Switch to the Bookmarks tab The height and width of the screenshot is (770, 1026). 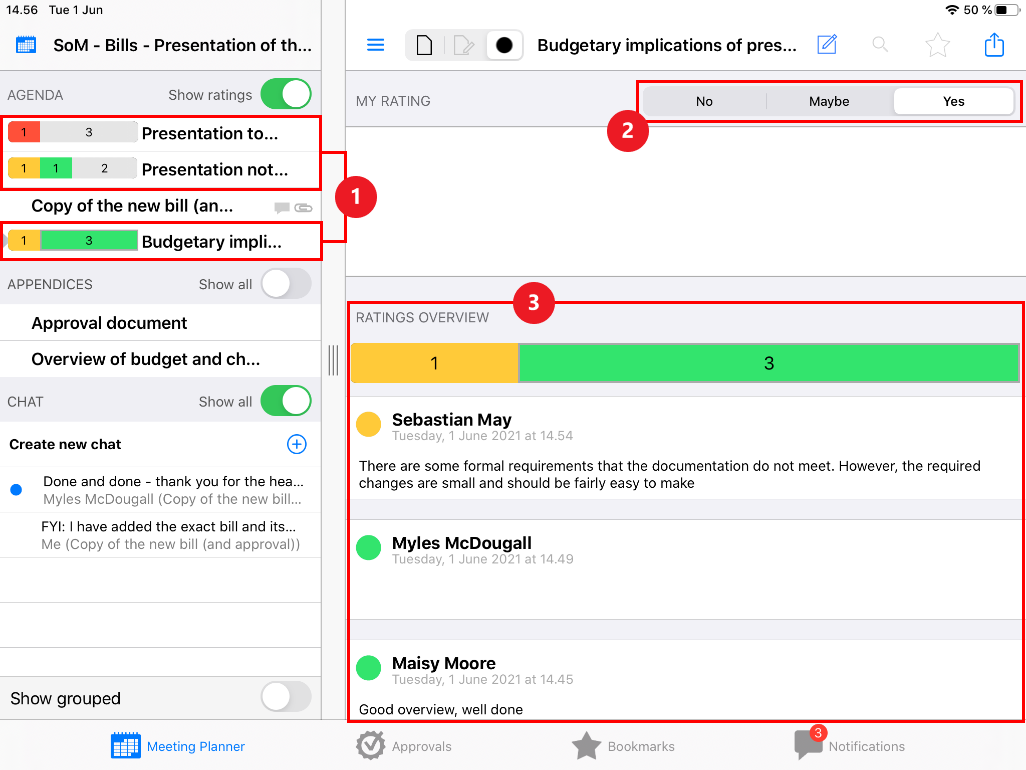click(x=623, y=746)
